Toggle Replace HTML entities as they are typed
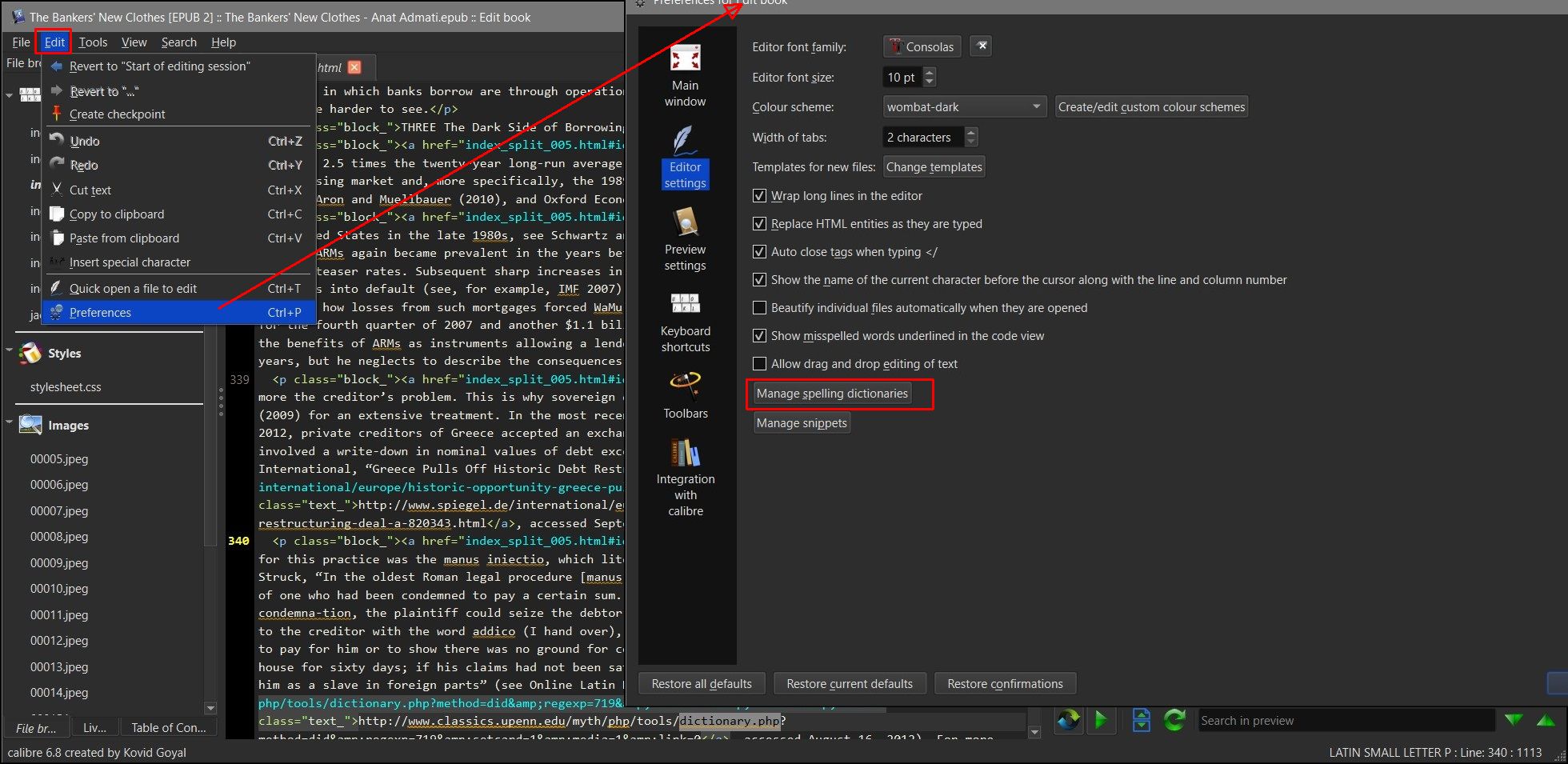Screen dimensions: 1568x764 [x=759, y=224]
